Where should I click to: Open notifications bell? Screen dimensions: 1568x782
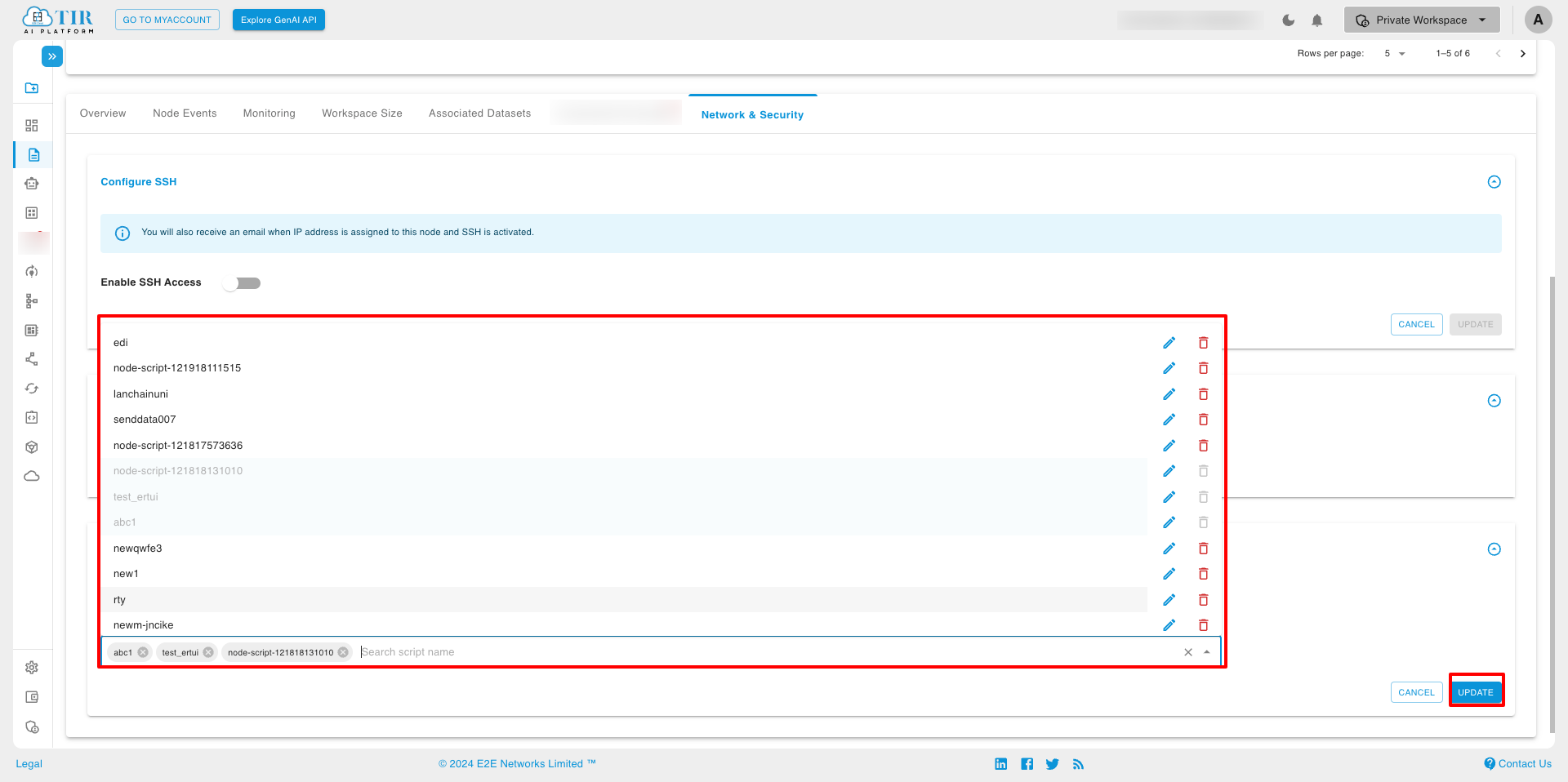[x=1317, y=20]
